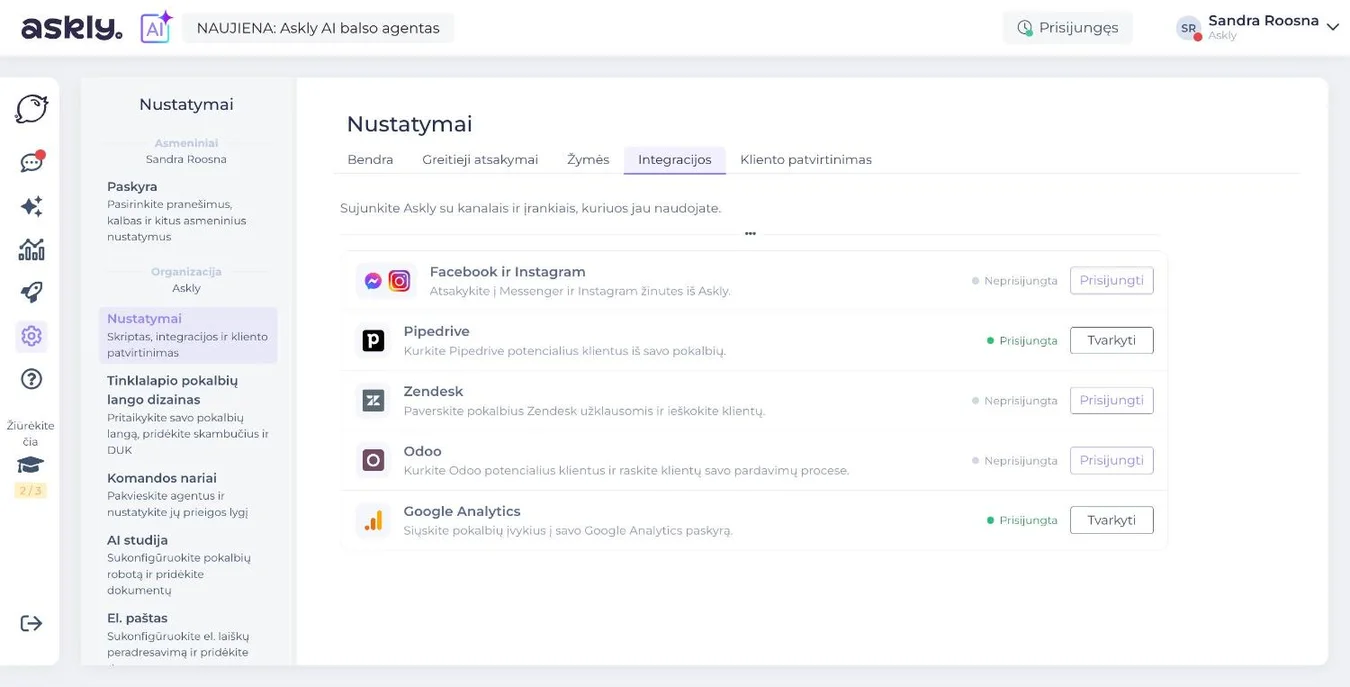1350x687 pixels.
Task: Click the clock icon beside Prisijungęs
Action: pos(1025,28)
